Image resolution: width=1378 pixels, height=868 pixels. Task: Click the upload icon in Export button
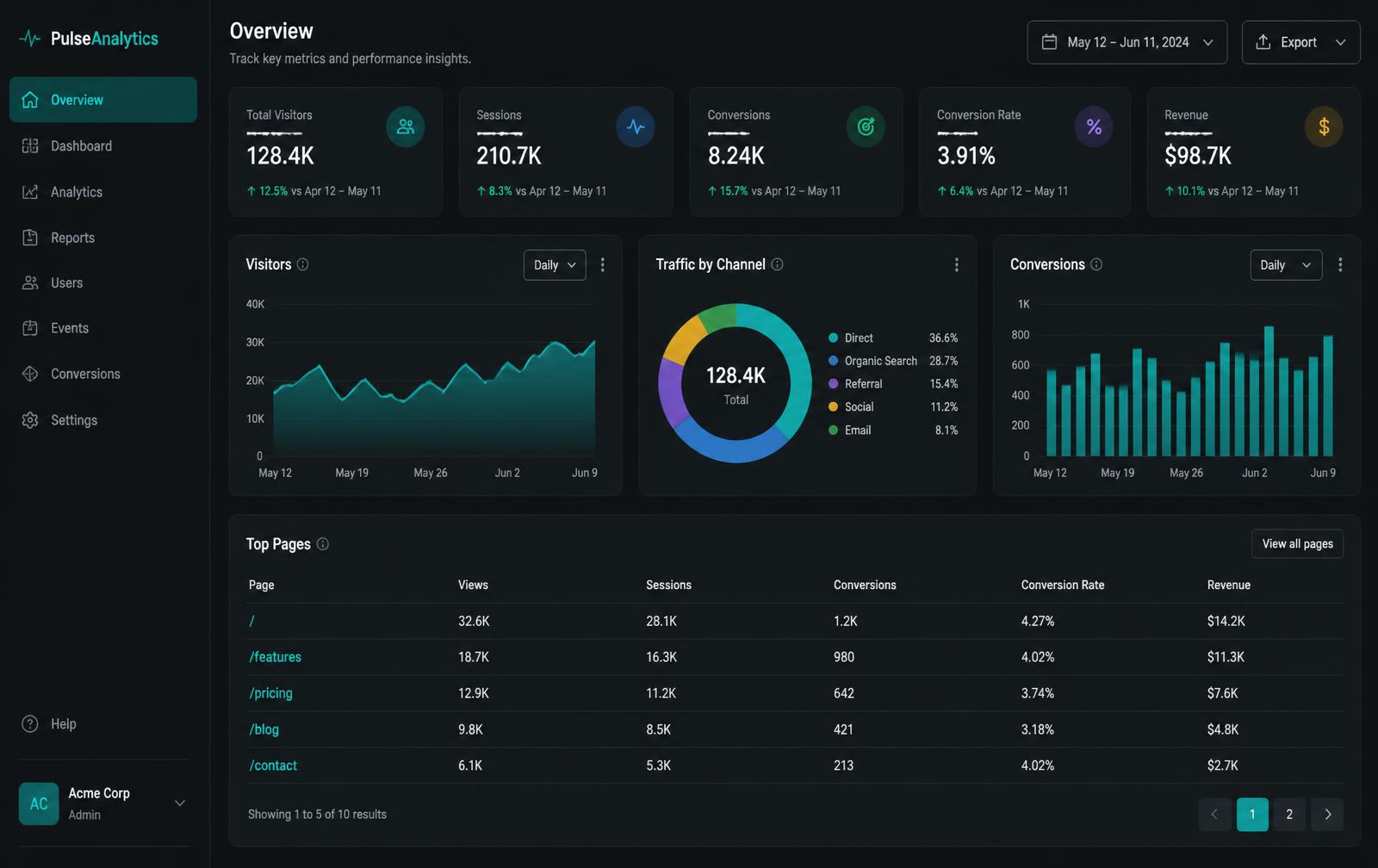1263,42
